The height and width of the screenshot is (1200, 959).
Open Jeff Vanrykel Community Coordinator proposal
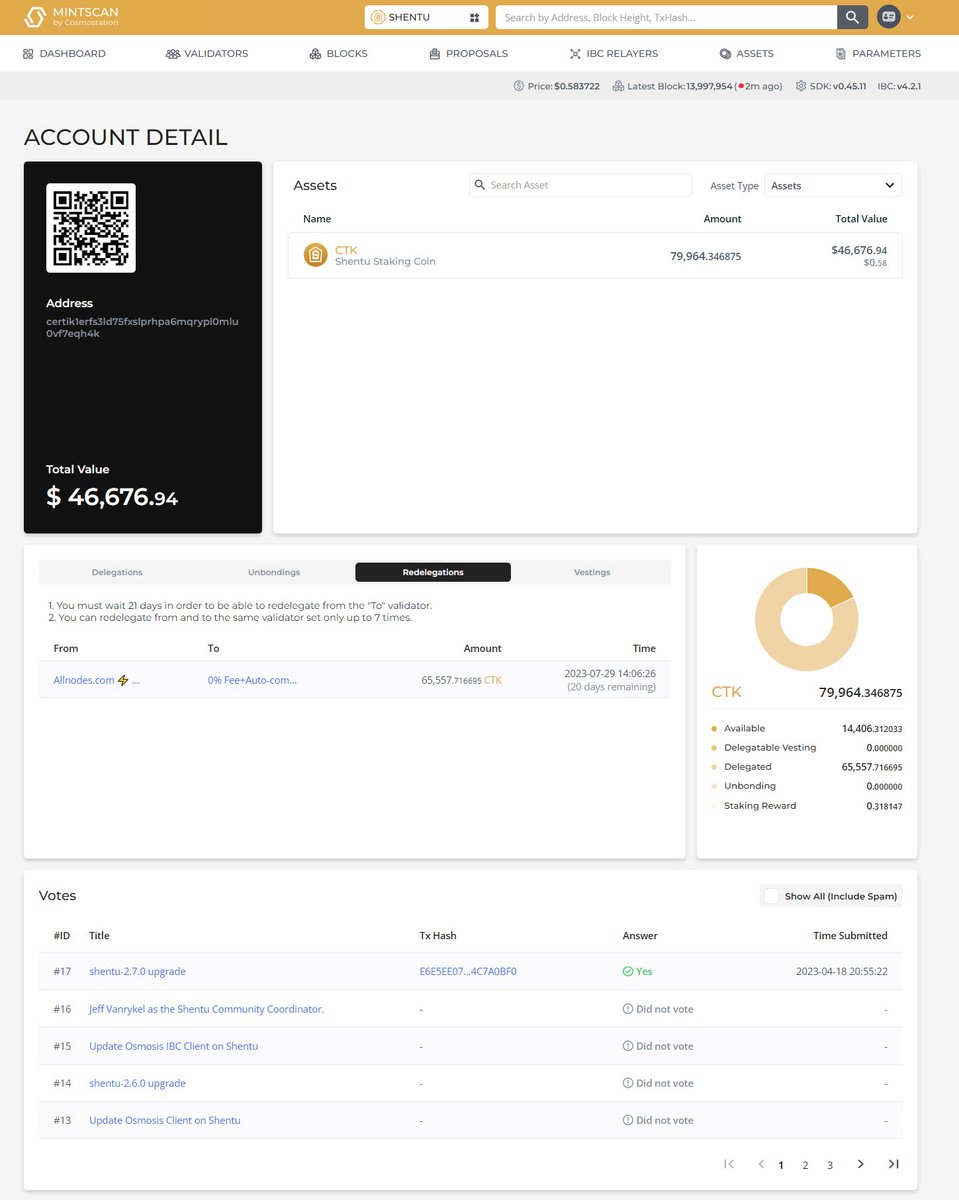tap(206, 1009)
